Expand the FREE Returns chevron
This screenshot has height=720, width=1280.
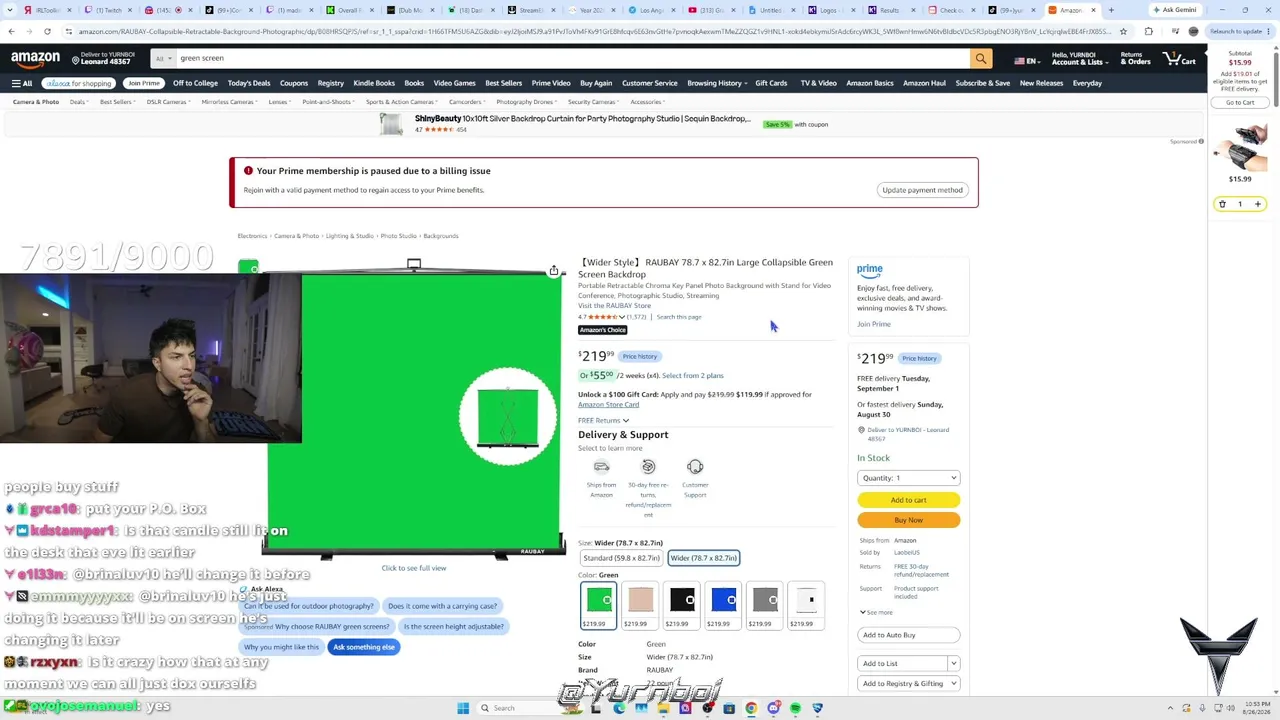pyautogui.click(x=625, y=421)
